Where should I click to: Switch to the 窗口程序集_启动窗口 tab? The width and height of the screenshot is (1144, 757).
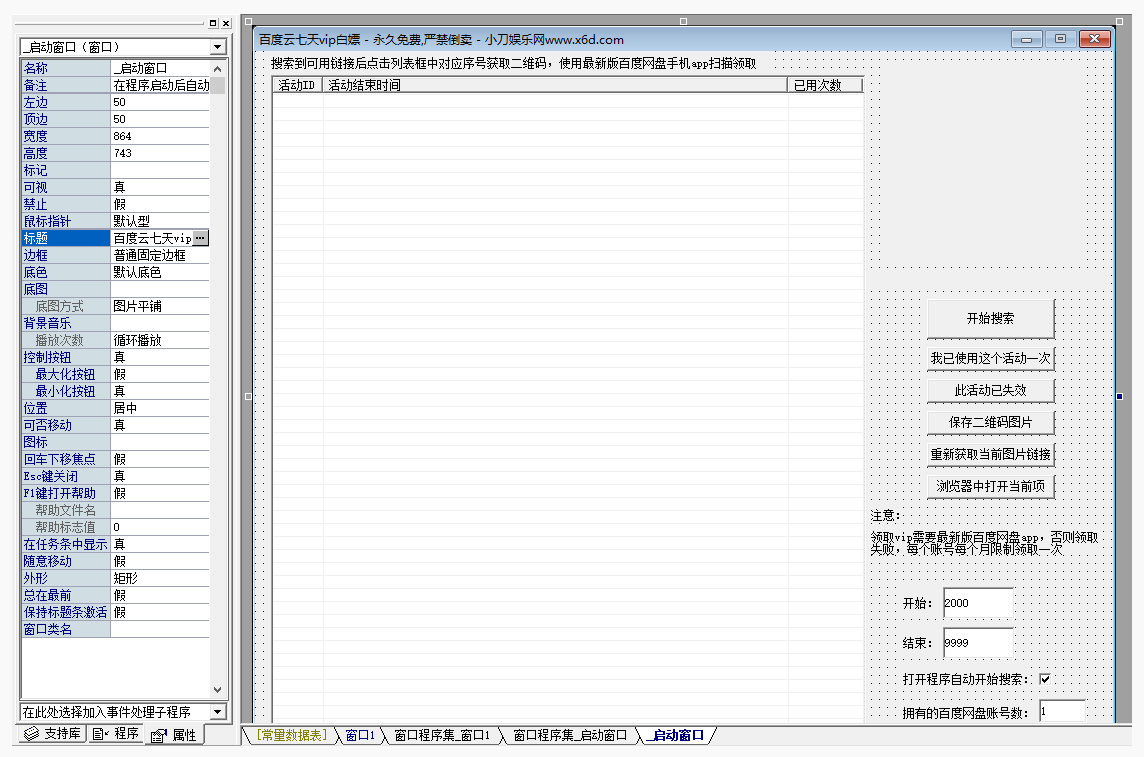[x=569, y=736]
